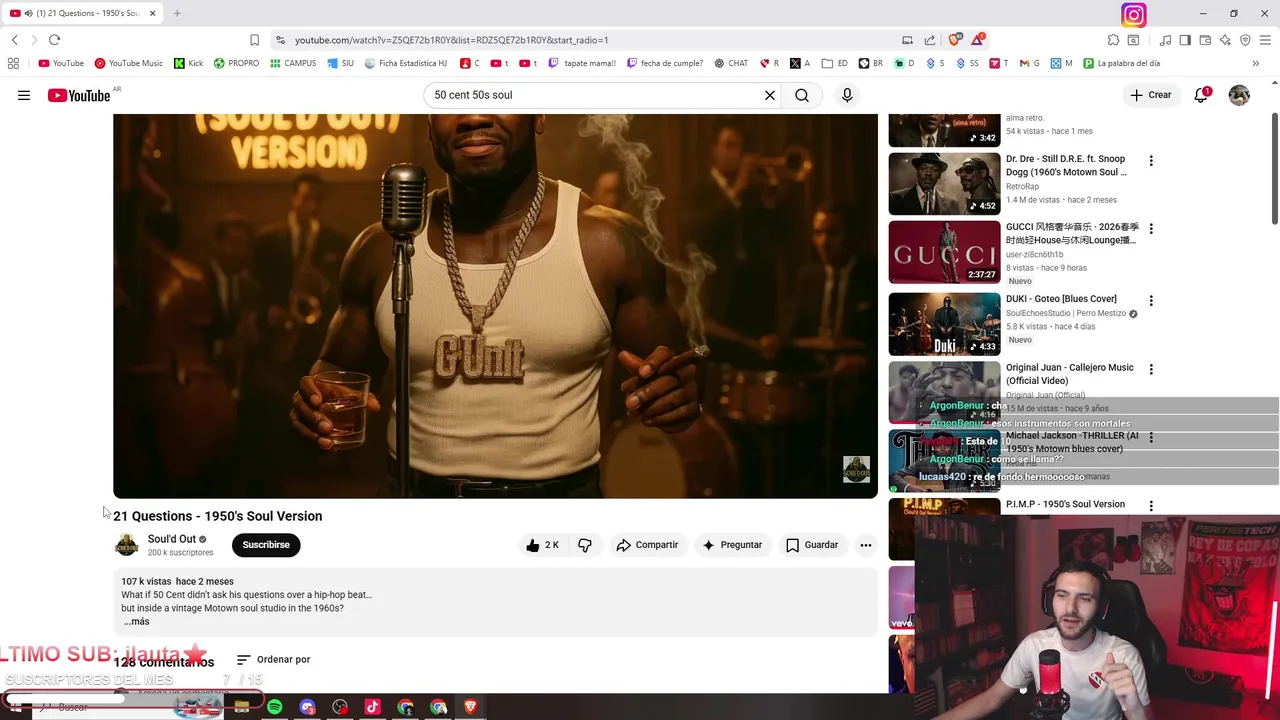Open Spotify from the taskbar
1280x720 pixels.
click(x=274, y=707)
